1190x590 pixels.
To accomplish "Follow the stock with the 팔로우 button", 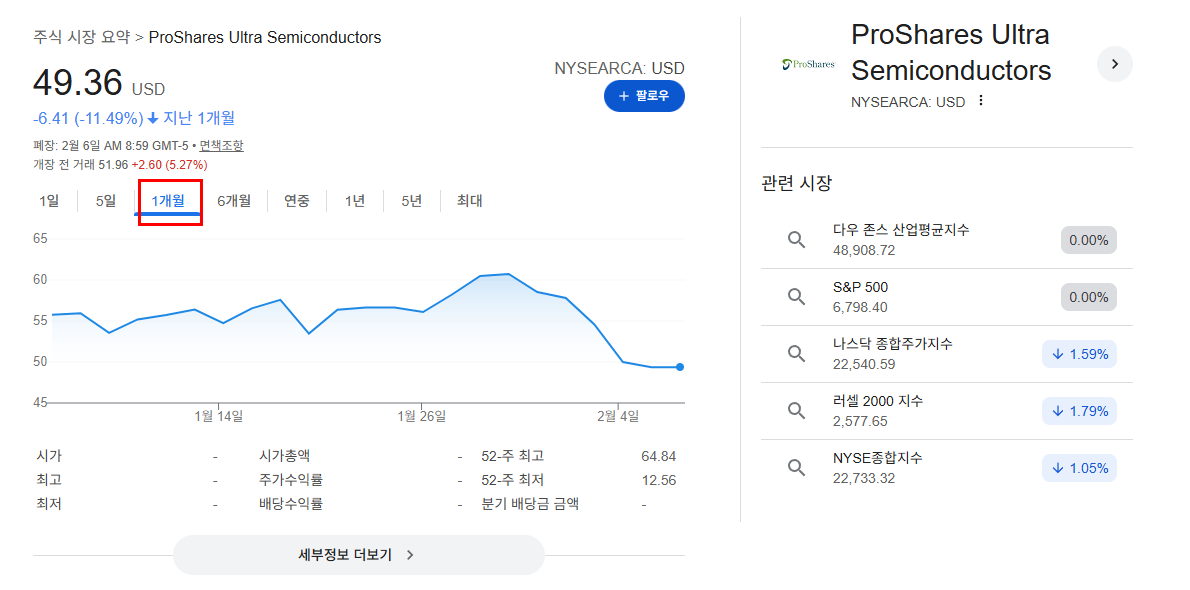I will [644, 96].
